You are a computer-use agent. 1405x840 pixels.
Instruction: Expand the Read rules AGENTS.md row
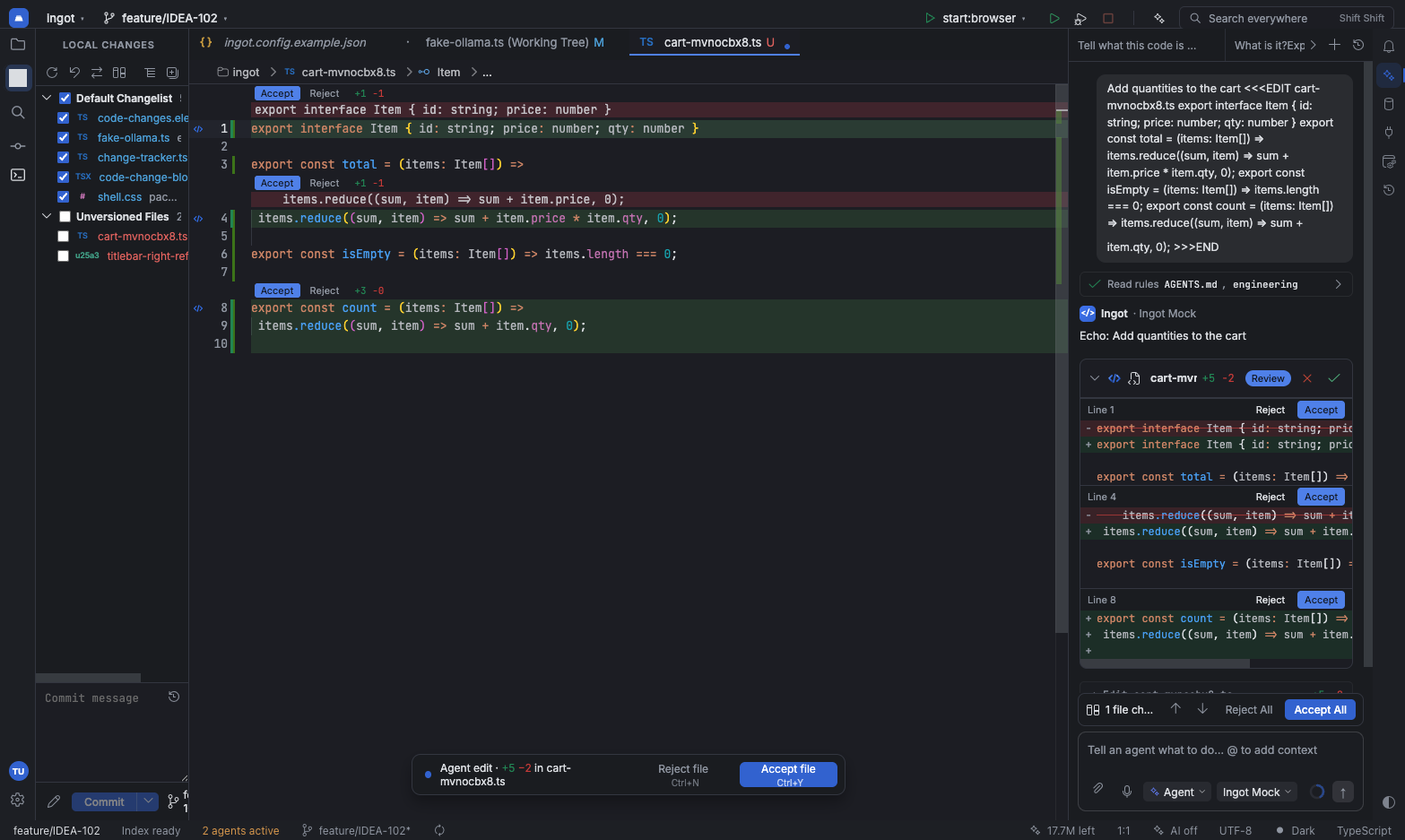[x=1216, y=284]
